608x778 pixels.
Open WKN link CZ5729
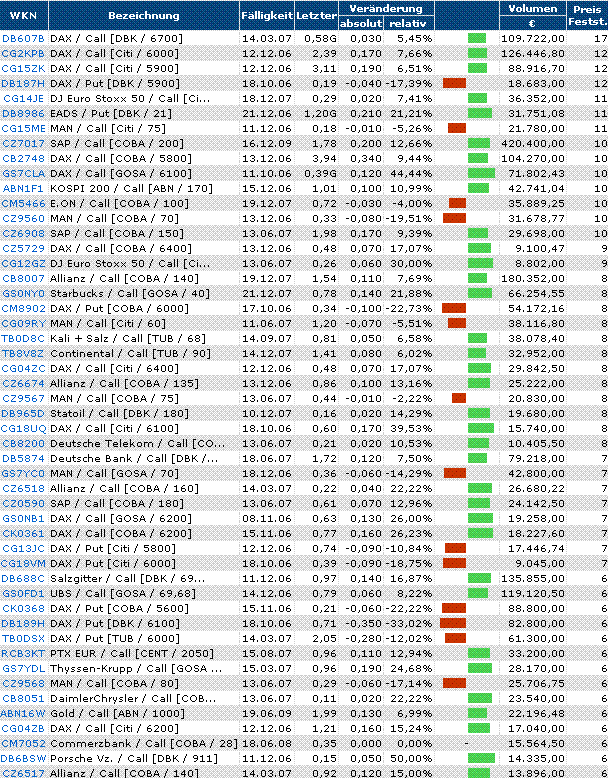(23, 248)
